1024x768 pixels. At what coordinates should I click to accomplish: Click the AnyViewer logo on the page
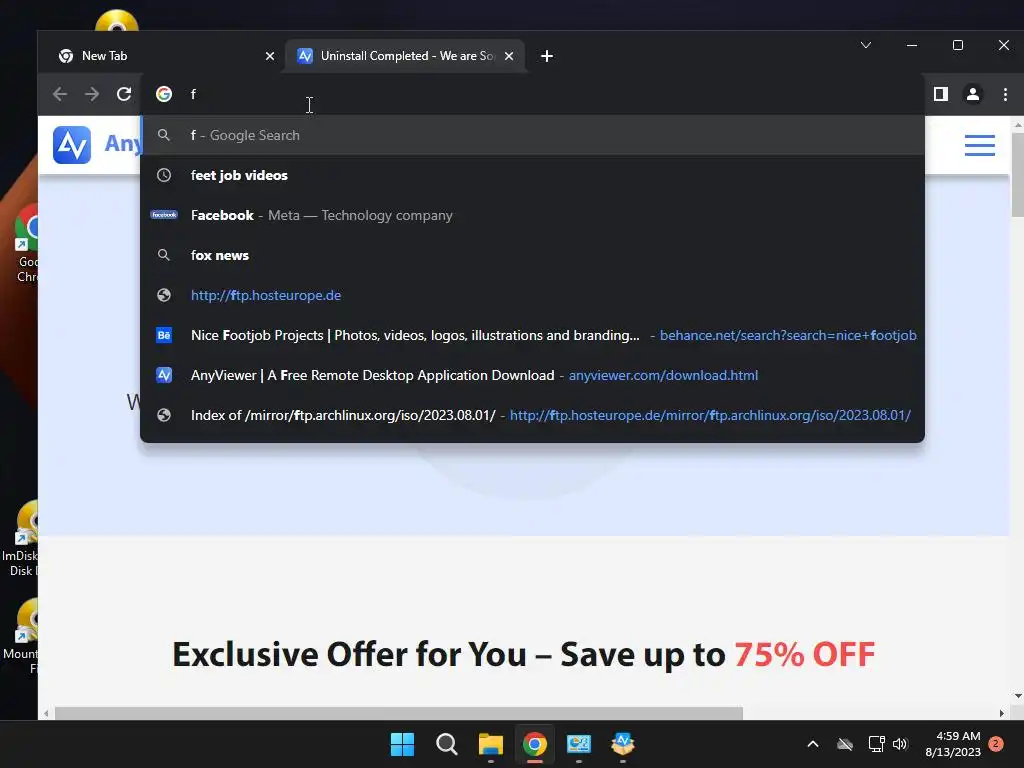(72, 145)
